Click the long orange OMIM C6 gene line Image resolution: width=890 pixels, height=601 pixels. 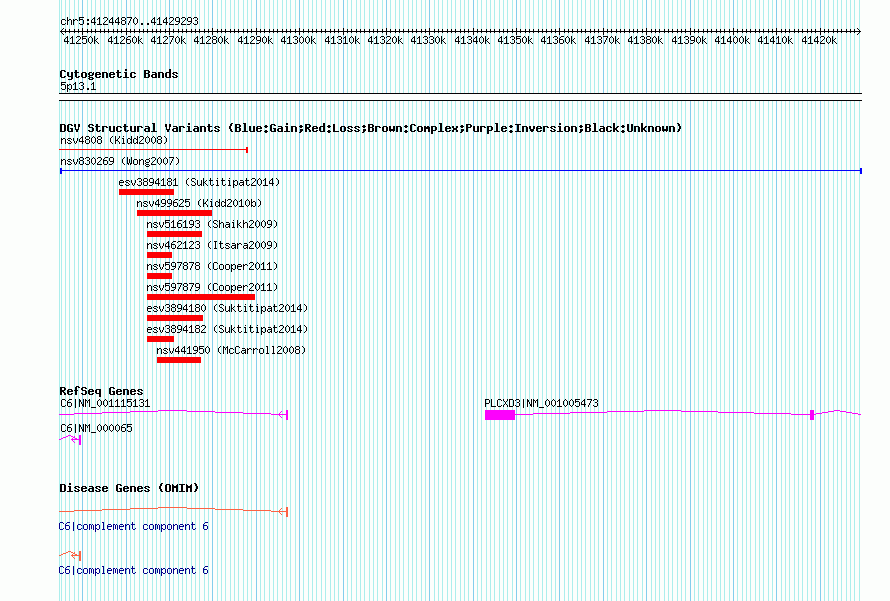(174, 510)
